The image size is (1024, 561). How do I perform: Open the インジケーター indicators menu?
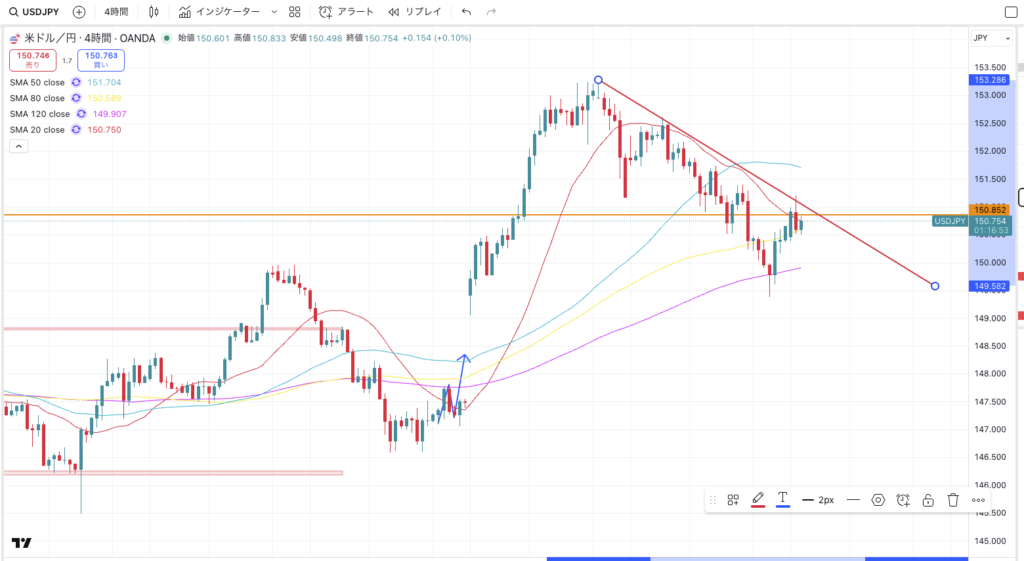click(218, 12)
